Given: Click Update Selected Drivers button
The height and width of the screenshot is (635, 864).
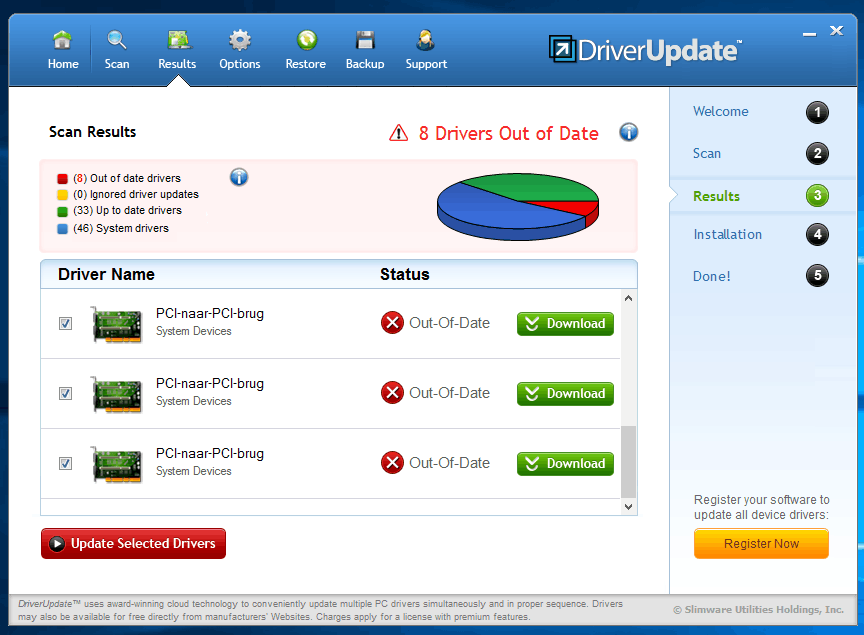Looking at the screenshot, I should 133,543.
